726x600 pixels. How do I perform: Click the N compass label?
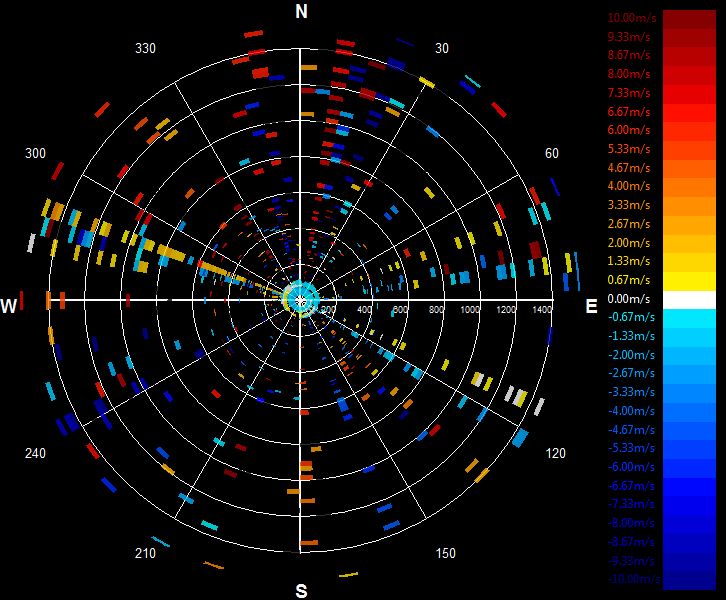[301, 11]
